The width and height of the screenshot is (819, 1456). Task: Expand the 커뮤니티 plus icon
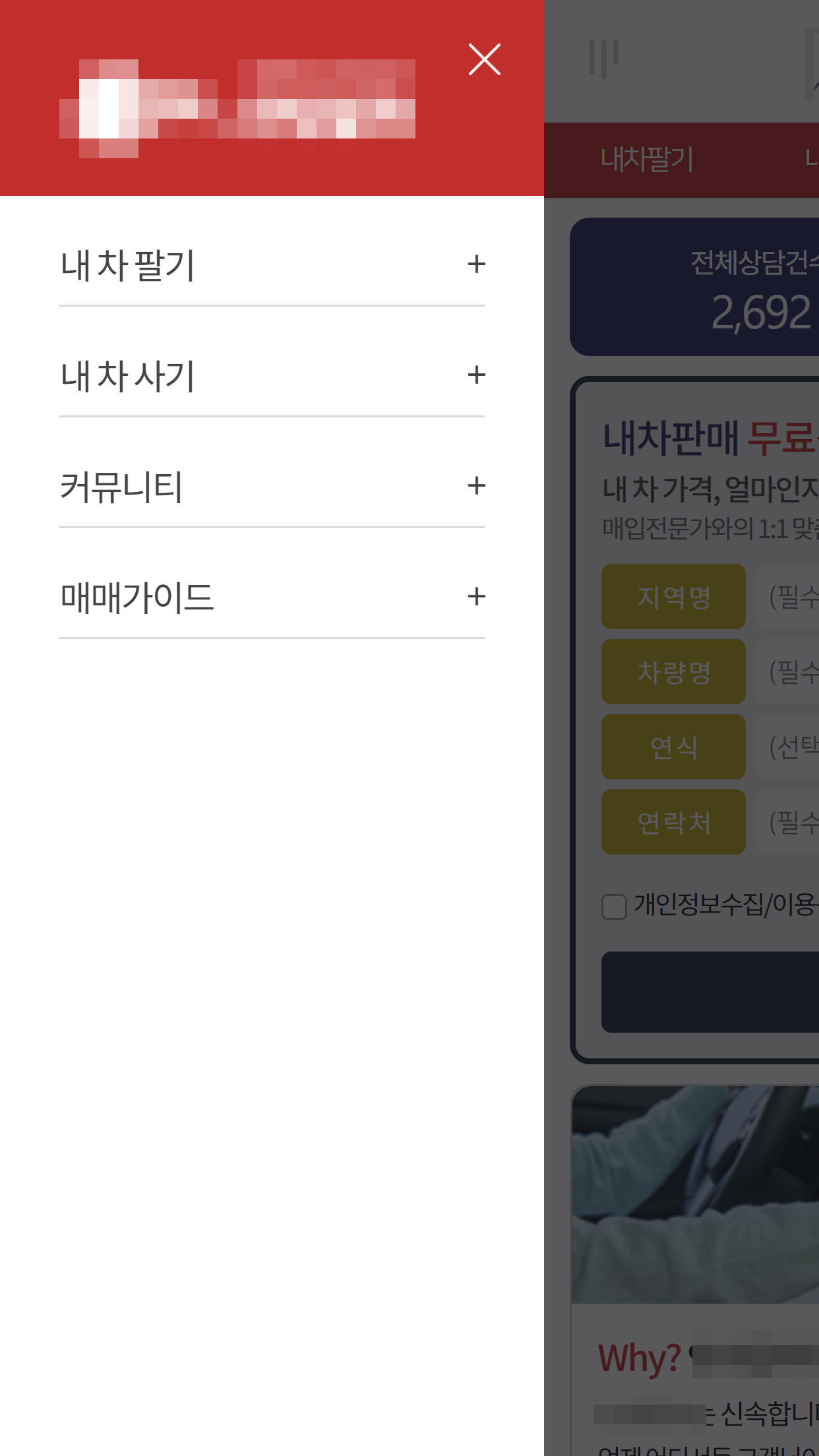point(476,485)
